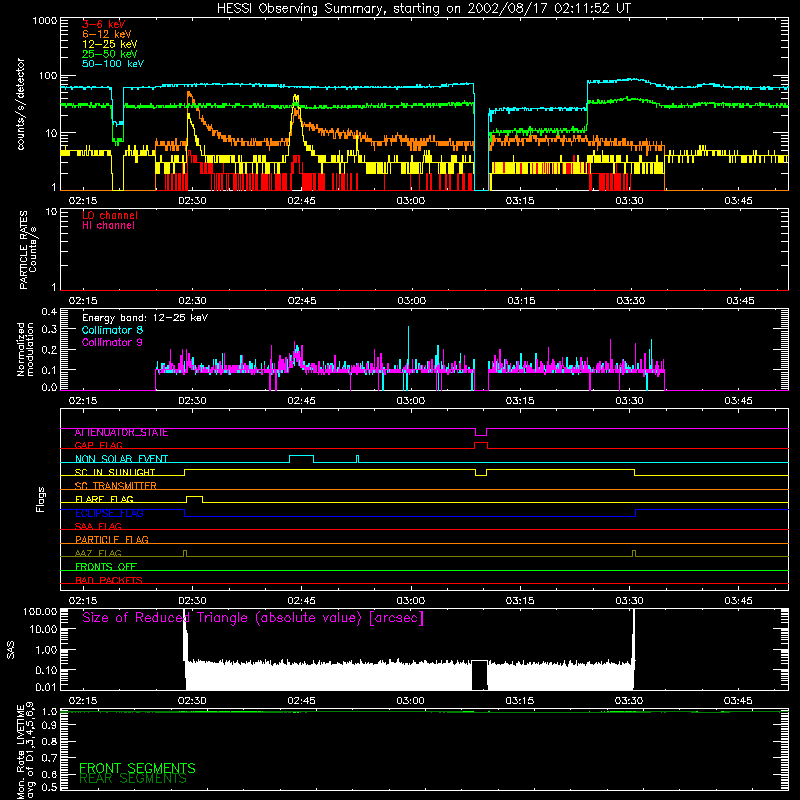Image resolution: width=800 pixels, height=800 pixels.
Task: Click the PARTICLE_FLAG label
Action: tap(112, 540)
